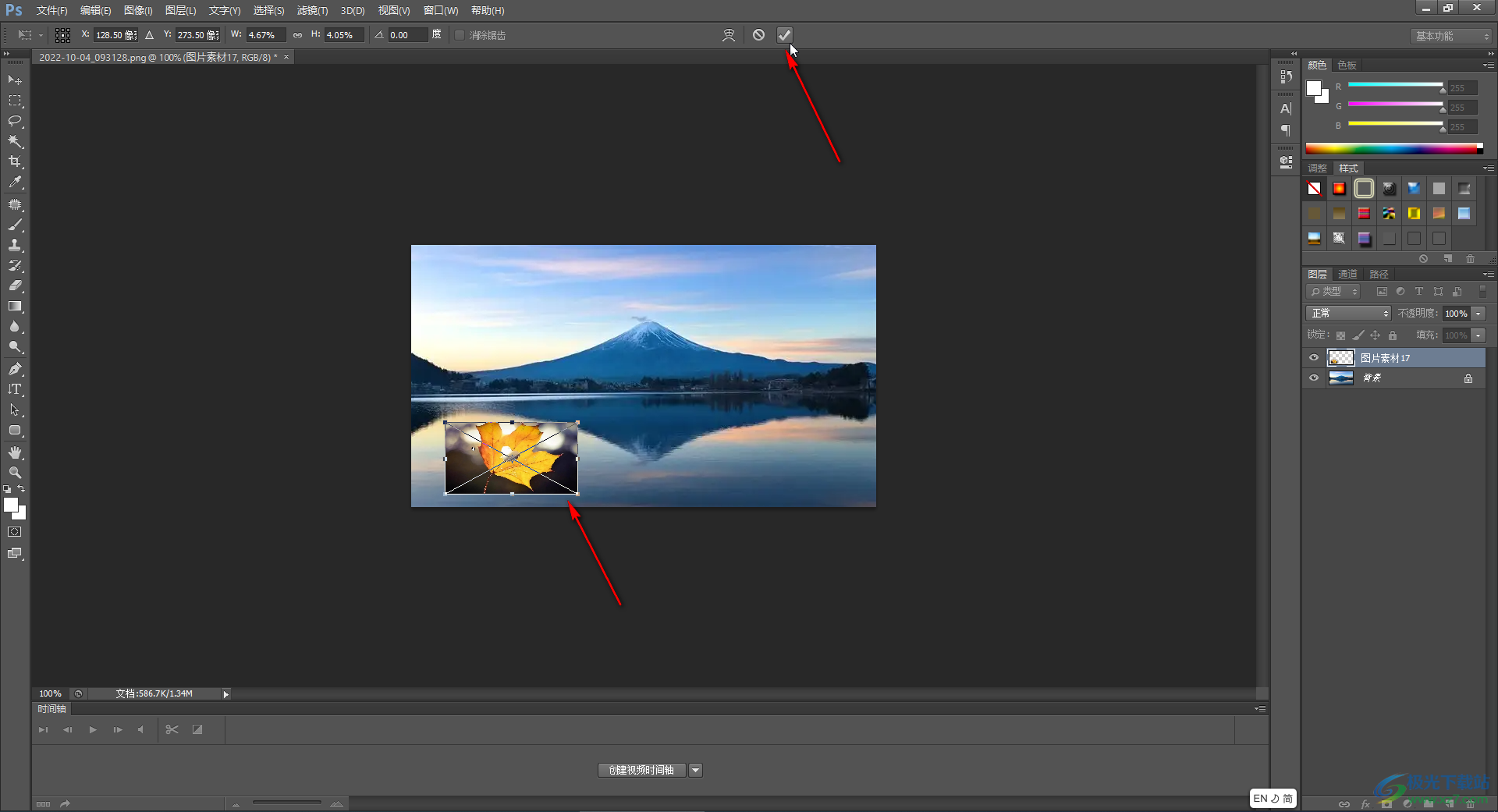Select the Move tool
Image resolution: width=1498 pixels, height=812 pixels.
(15, 80)
